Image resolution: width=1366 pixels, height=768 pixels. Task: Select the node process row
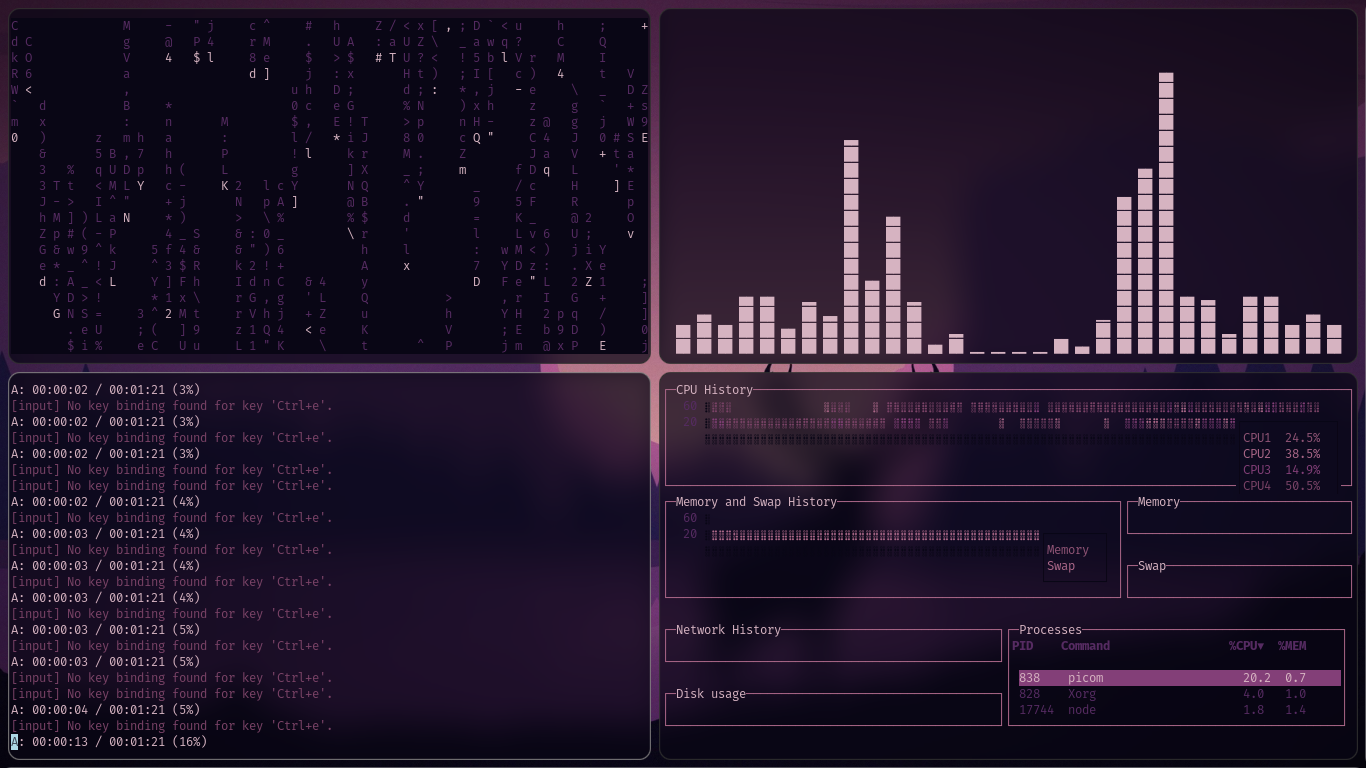[1178, 710]
